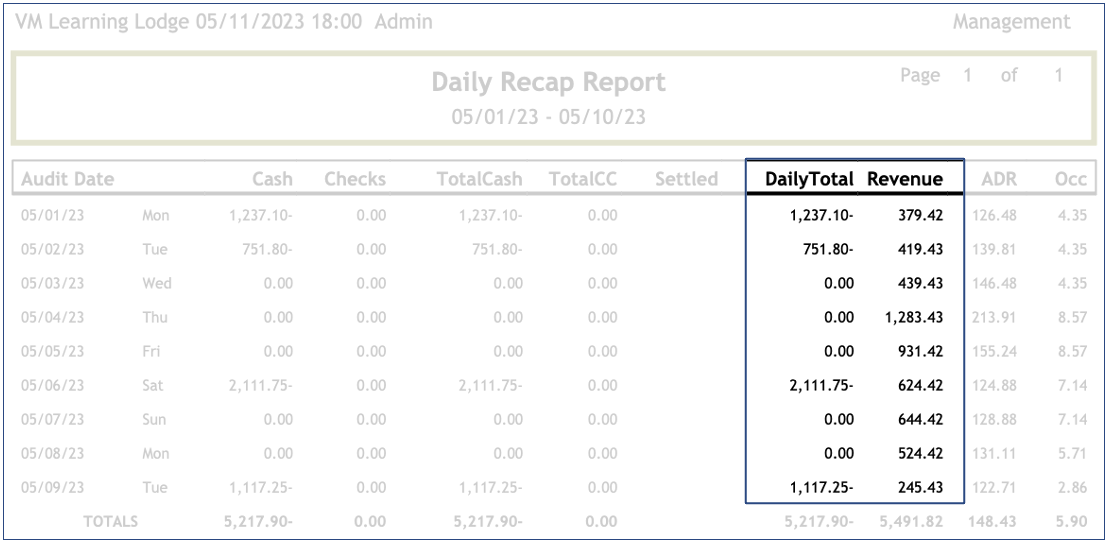Viewport: 1108px width, 543px height.
Task: Click the Management label in the header
Action: click(x=1010, y=22)
